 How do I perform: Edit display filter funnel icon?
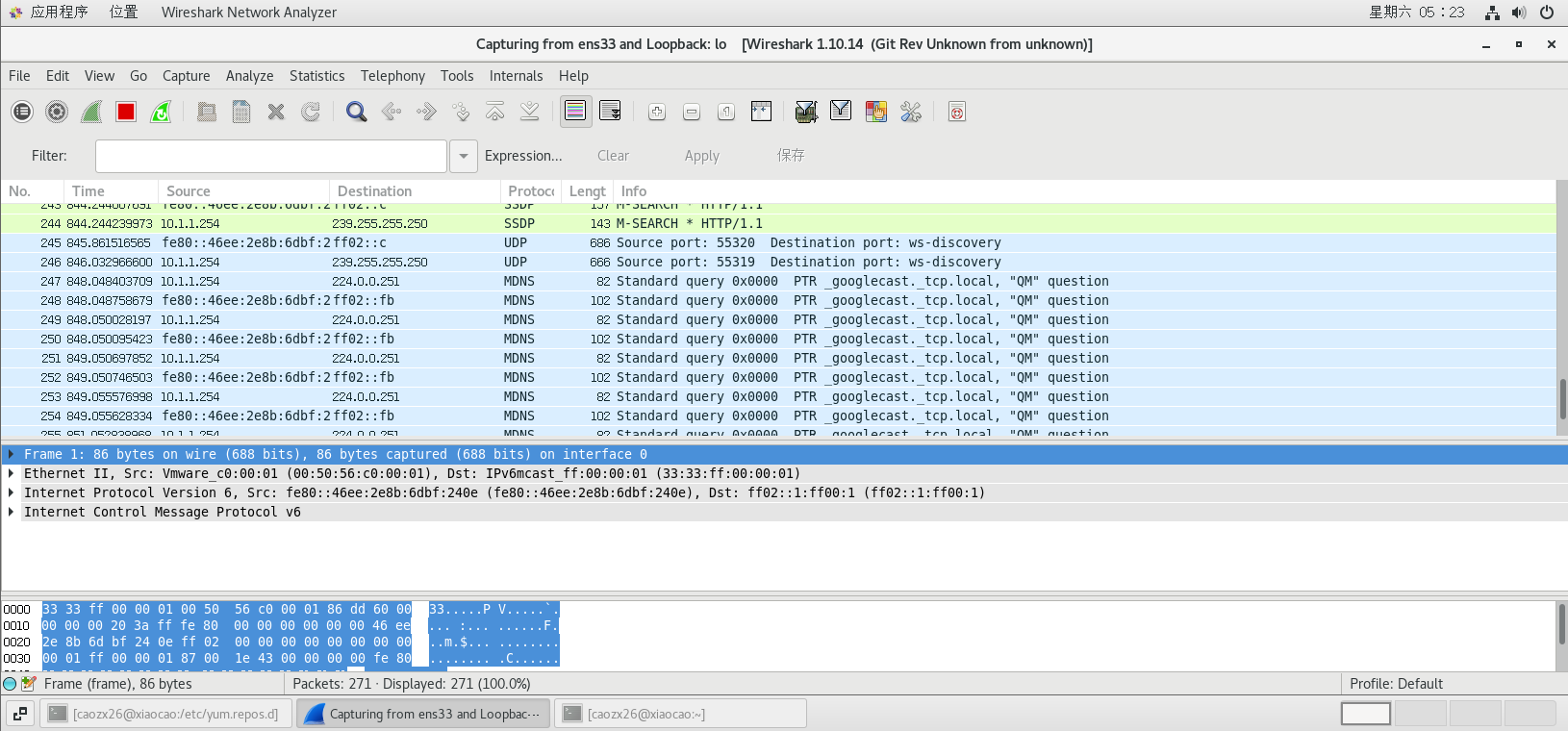[x=841, y=112]
